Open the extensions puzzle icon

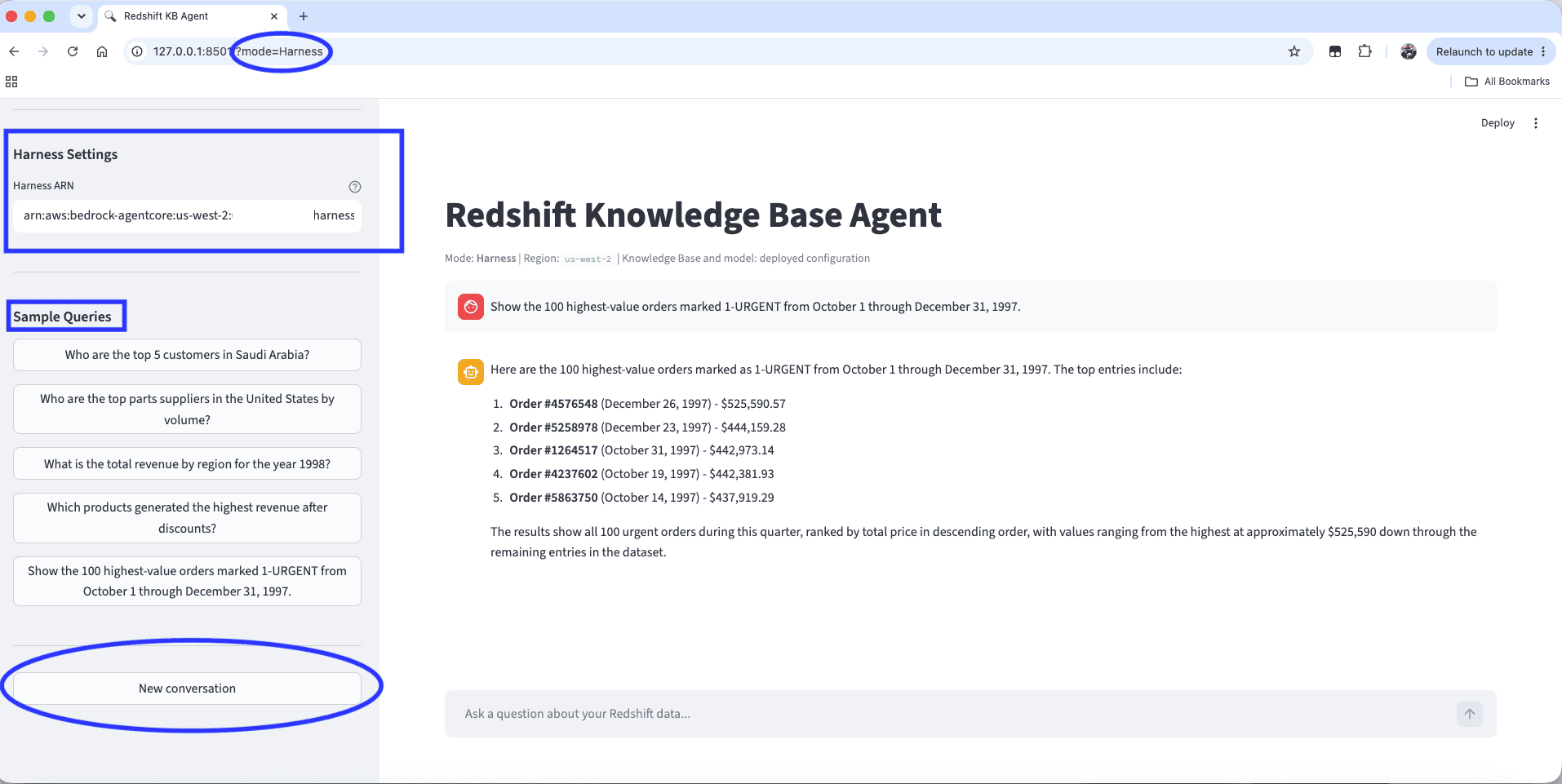tap(1365, 51)
